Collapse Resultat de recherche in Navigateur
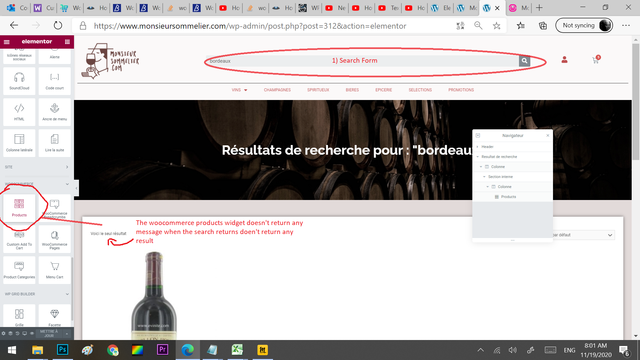Viewport: 640px width, 360px height. (x=478, y=157)
